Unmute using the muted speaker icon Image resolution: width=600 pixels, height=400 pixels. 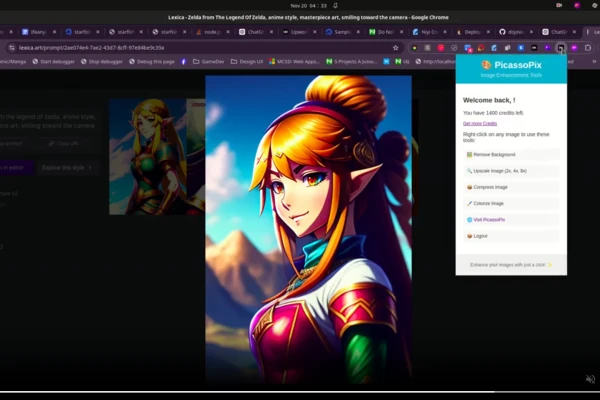click(x=590, y=379)
